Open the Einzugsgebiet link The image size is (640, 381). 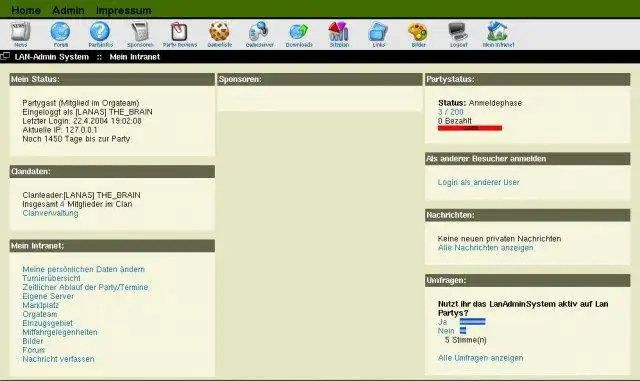point(47,323)
